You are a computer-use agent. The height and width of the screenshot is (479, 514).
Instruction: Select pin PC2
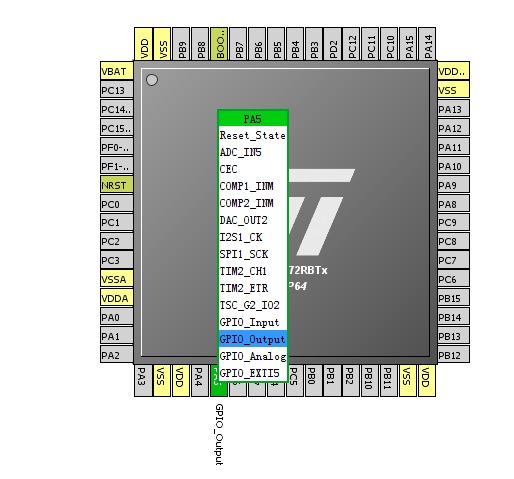point(117,241)
